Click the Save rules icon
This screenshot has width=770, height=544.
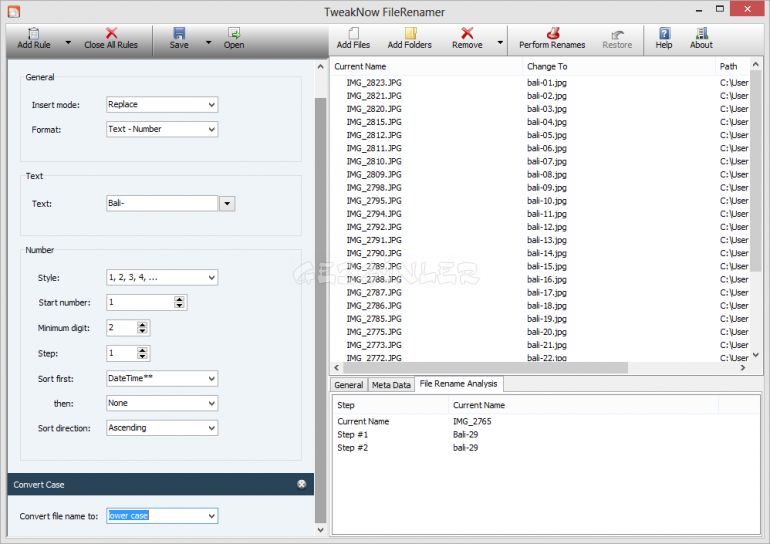coord(179,33)
